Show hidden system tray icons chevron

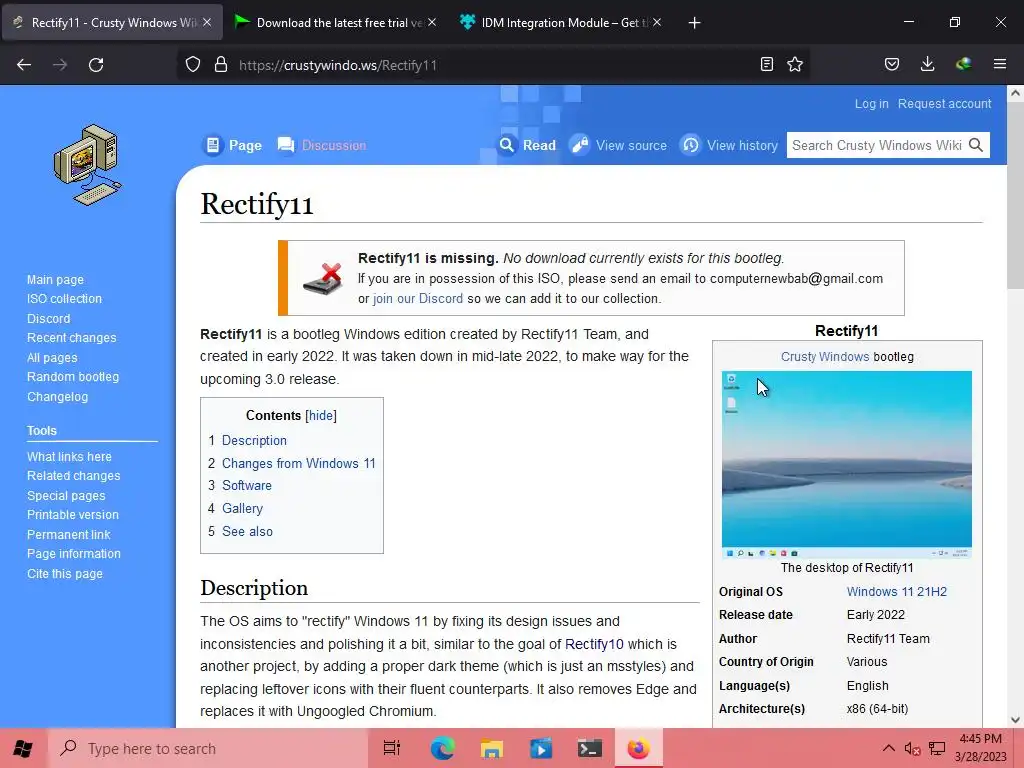pyautogui.click(x=889, y=748)
